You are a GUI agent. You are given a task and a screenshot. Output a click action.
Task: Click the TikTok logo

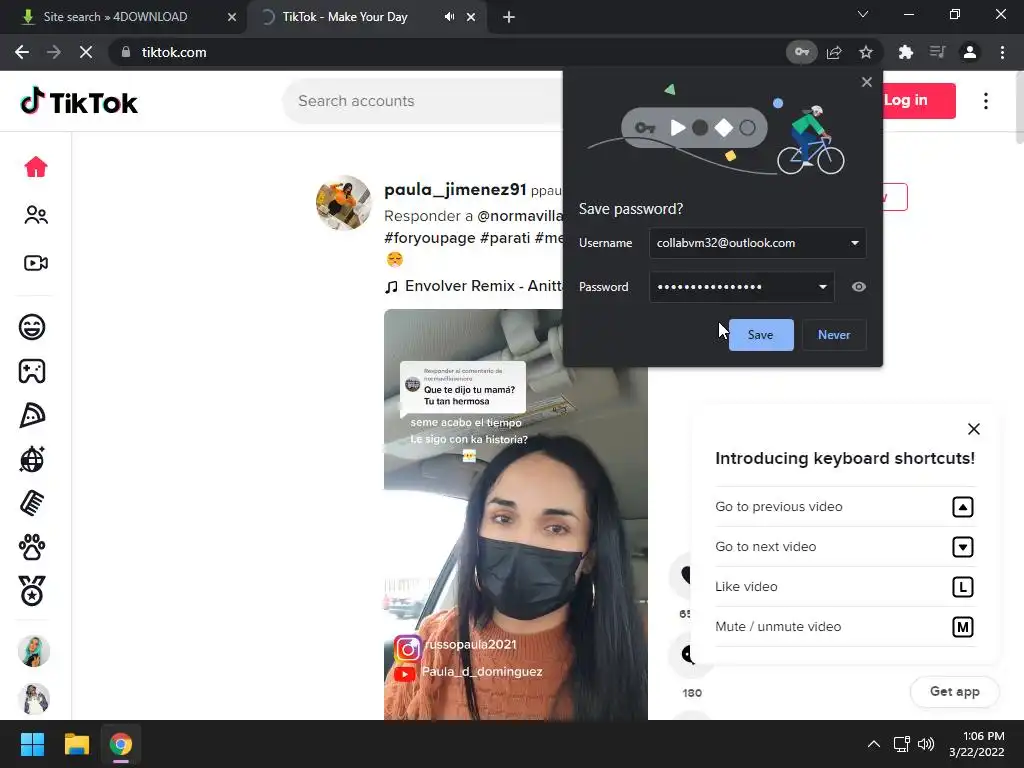coord(79,101)
